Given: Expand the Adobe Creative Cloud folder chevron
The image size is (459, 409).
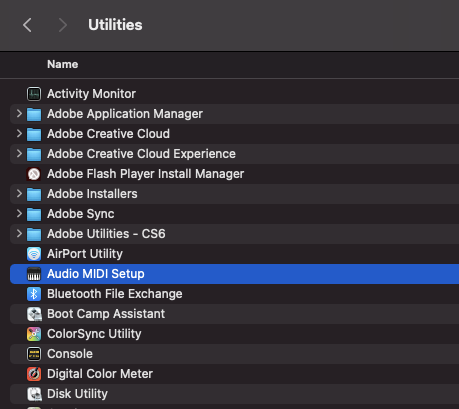Looking at the screenshot, I should tap(19, 134).
